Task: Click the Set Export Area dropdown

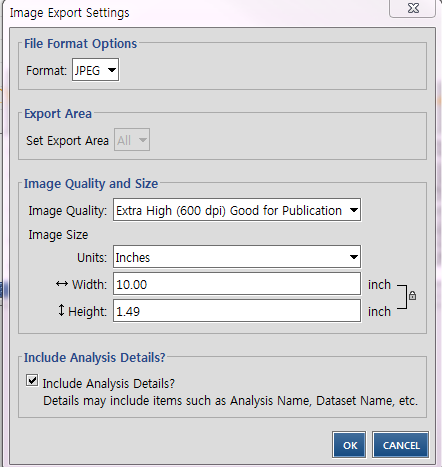Action: pyautogui.click(x=132, y=140)
